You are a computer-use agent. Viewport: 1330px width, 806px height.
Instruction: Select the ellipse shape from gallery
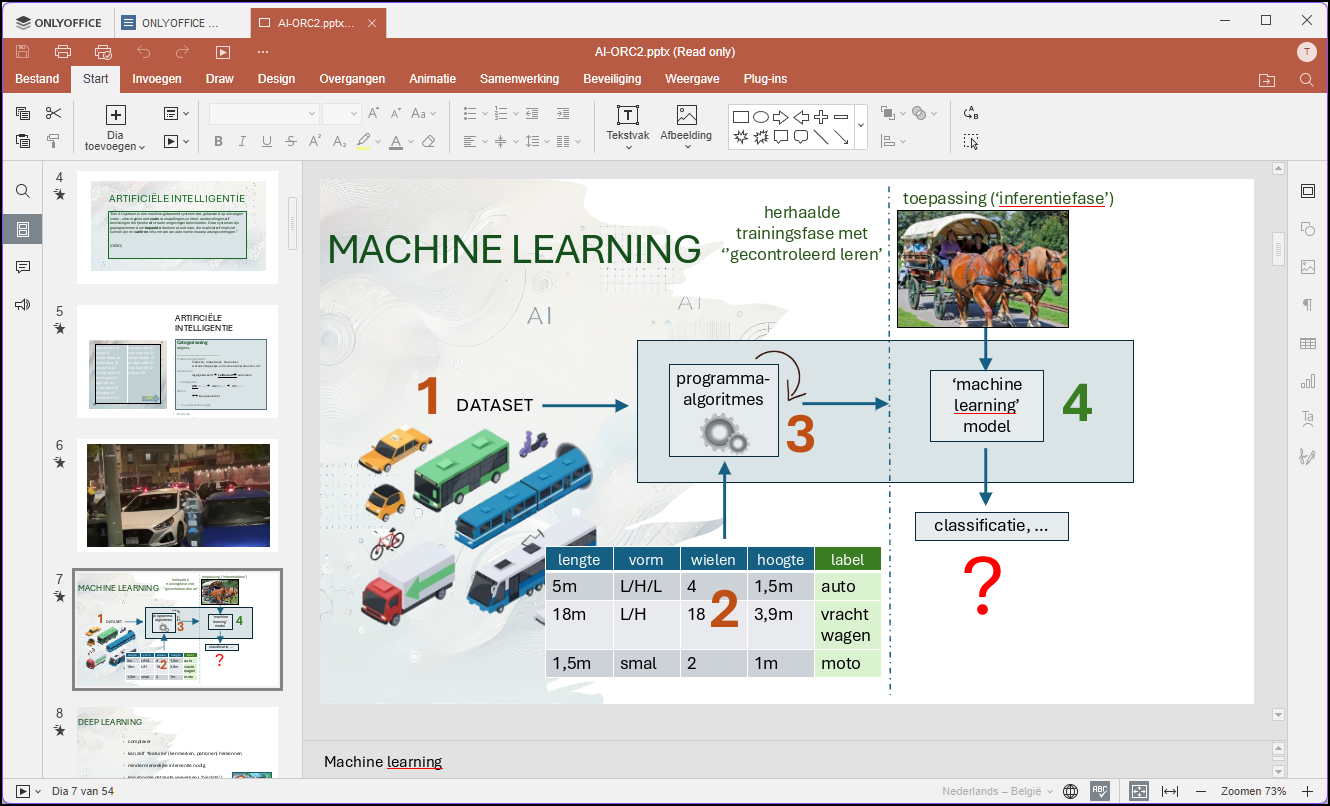[x=761, y=117]
